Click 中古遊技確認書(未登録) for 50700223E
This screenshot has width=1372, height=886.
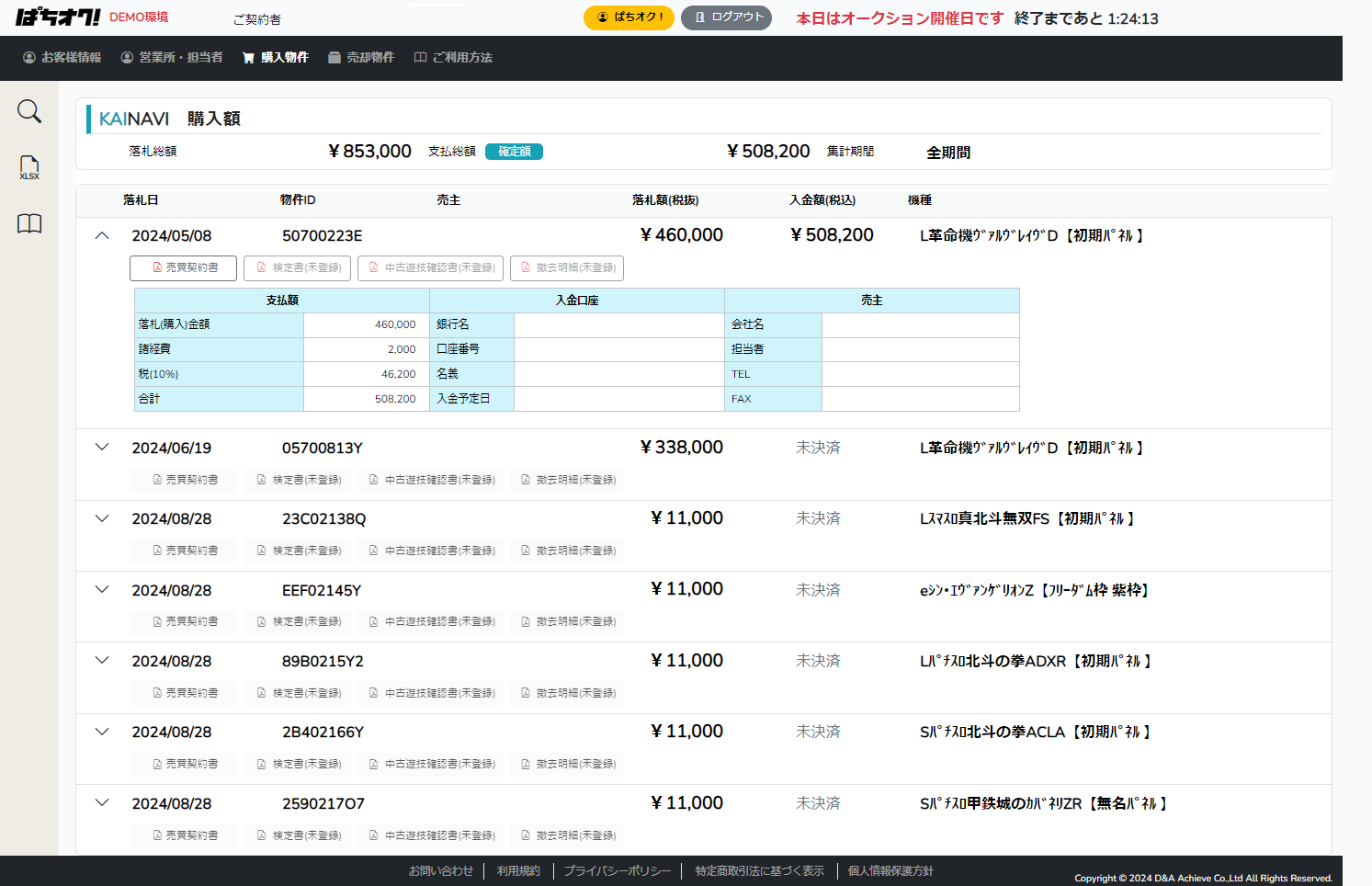(x=430, y=267)
